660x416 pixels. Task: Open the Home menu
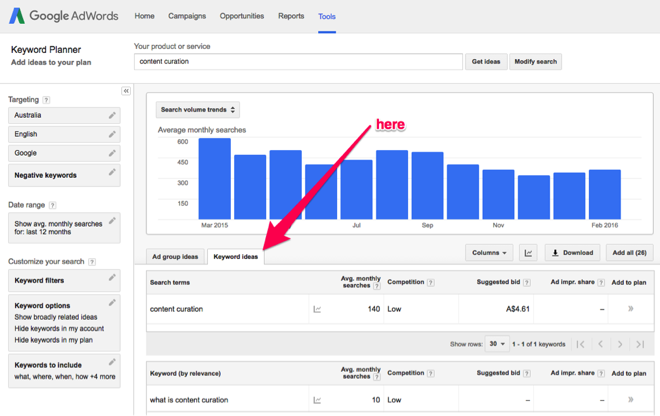pos(144,16)
